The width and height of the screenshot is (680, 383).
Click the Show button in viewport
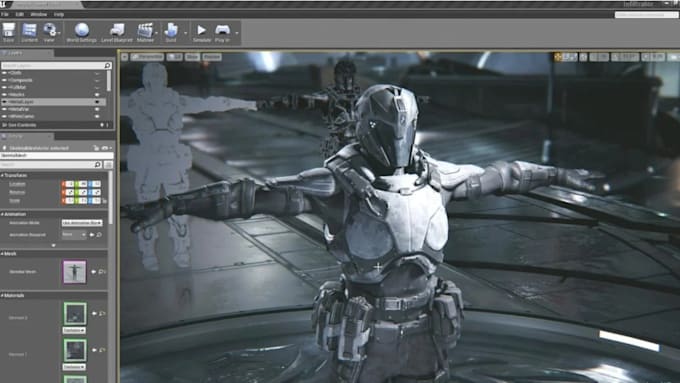click(192, 57)
